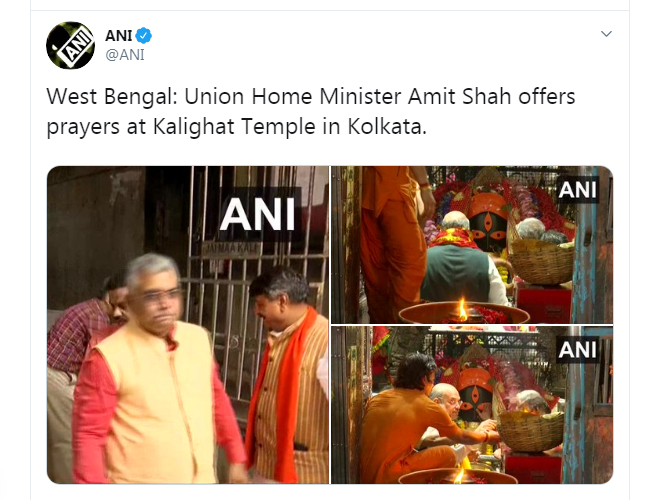Open the top-right photo of the Kali idol

[472, 245]
